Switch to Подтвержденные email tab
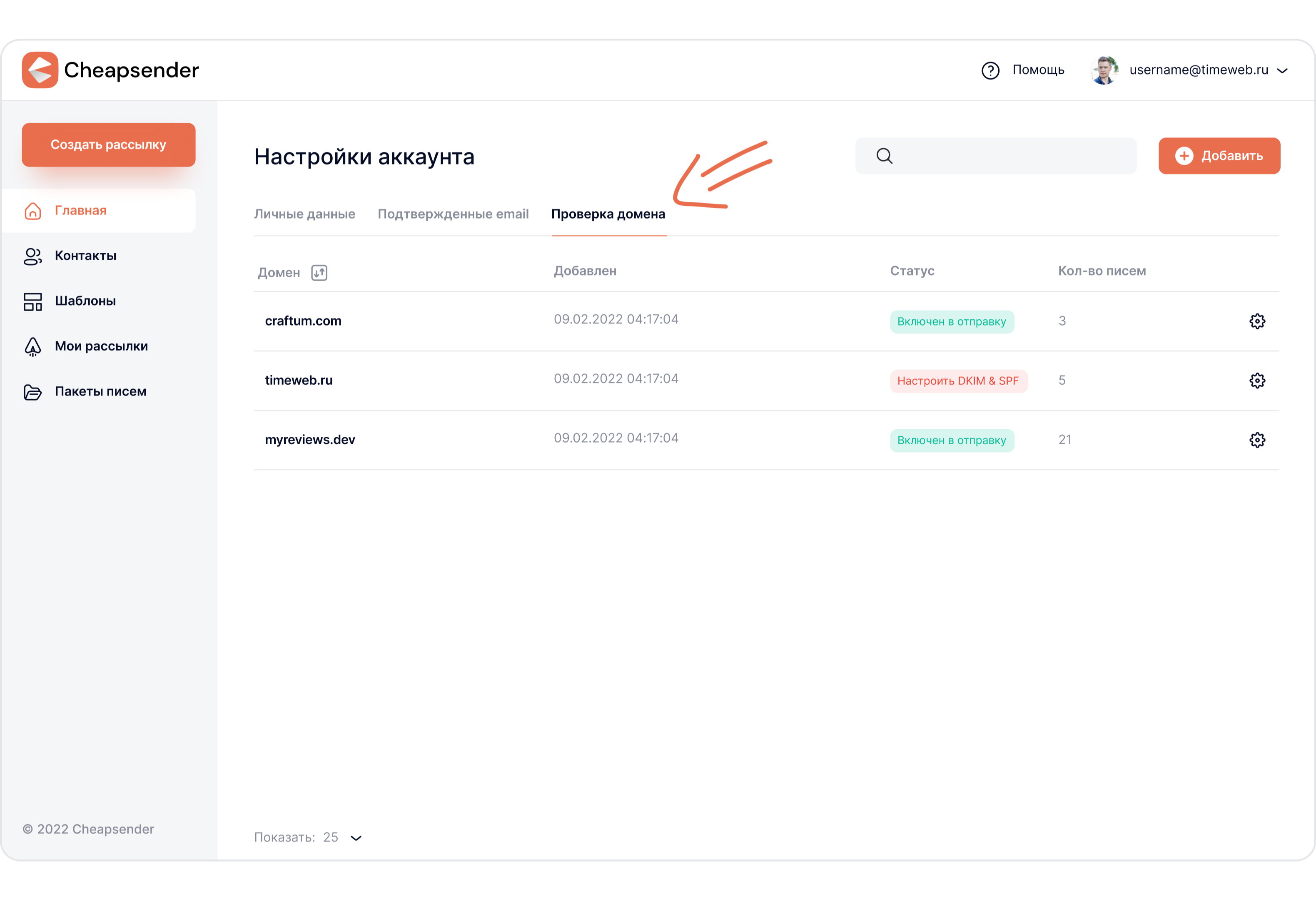 click(x=453, y=214)
